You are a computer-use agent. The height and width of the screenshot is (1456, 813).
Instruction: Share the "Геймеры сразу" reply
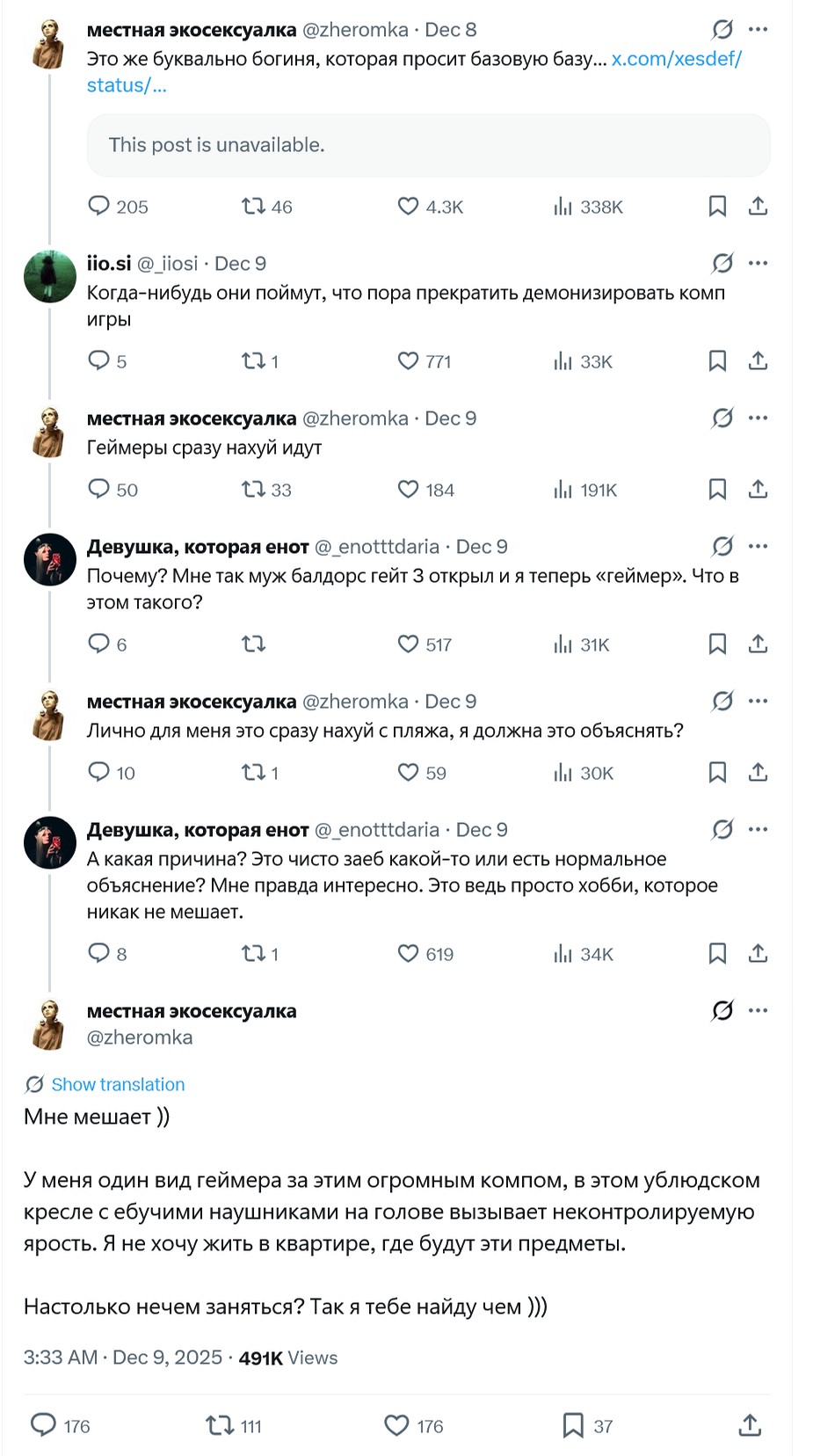759,490
